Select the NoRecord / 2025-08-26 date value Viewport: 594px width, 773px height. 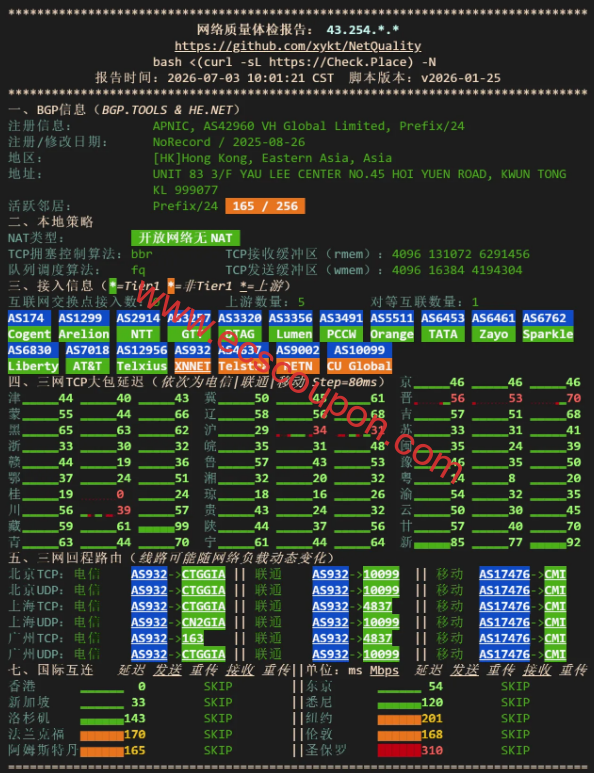pyautogui.click(x=229, y=142)
